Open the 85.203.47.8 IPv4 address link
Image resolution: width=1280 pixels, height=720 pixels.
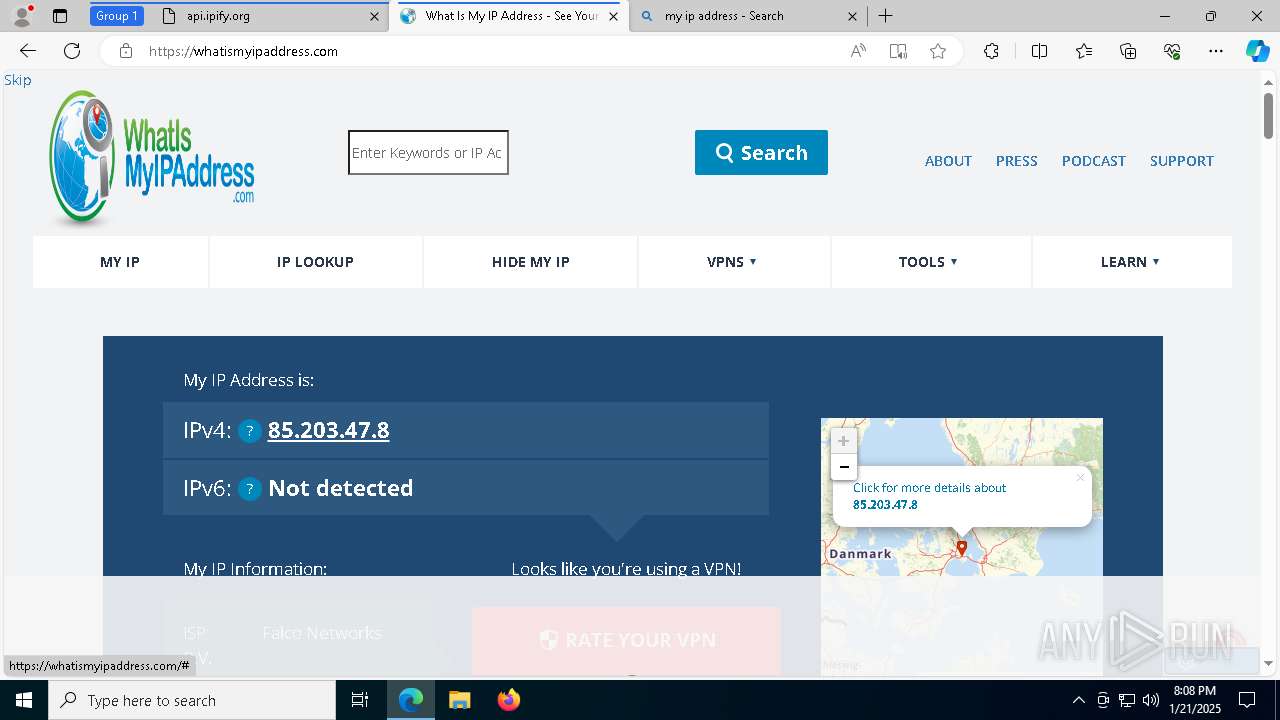[x=328, y=430]
